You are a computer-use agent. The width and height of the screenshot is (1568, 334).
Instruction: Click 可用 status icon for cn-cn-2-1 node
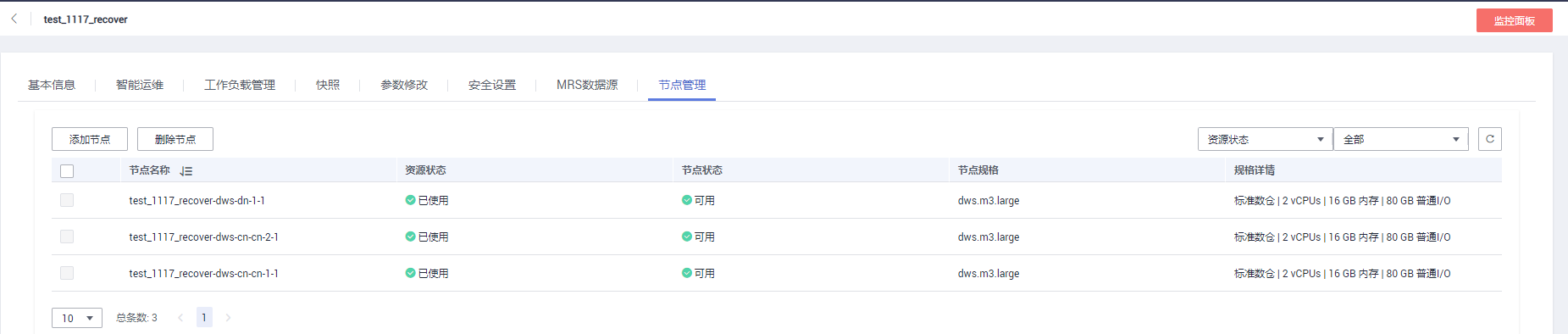[687, 237]
